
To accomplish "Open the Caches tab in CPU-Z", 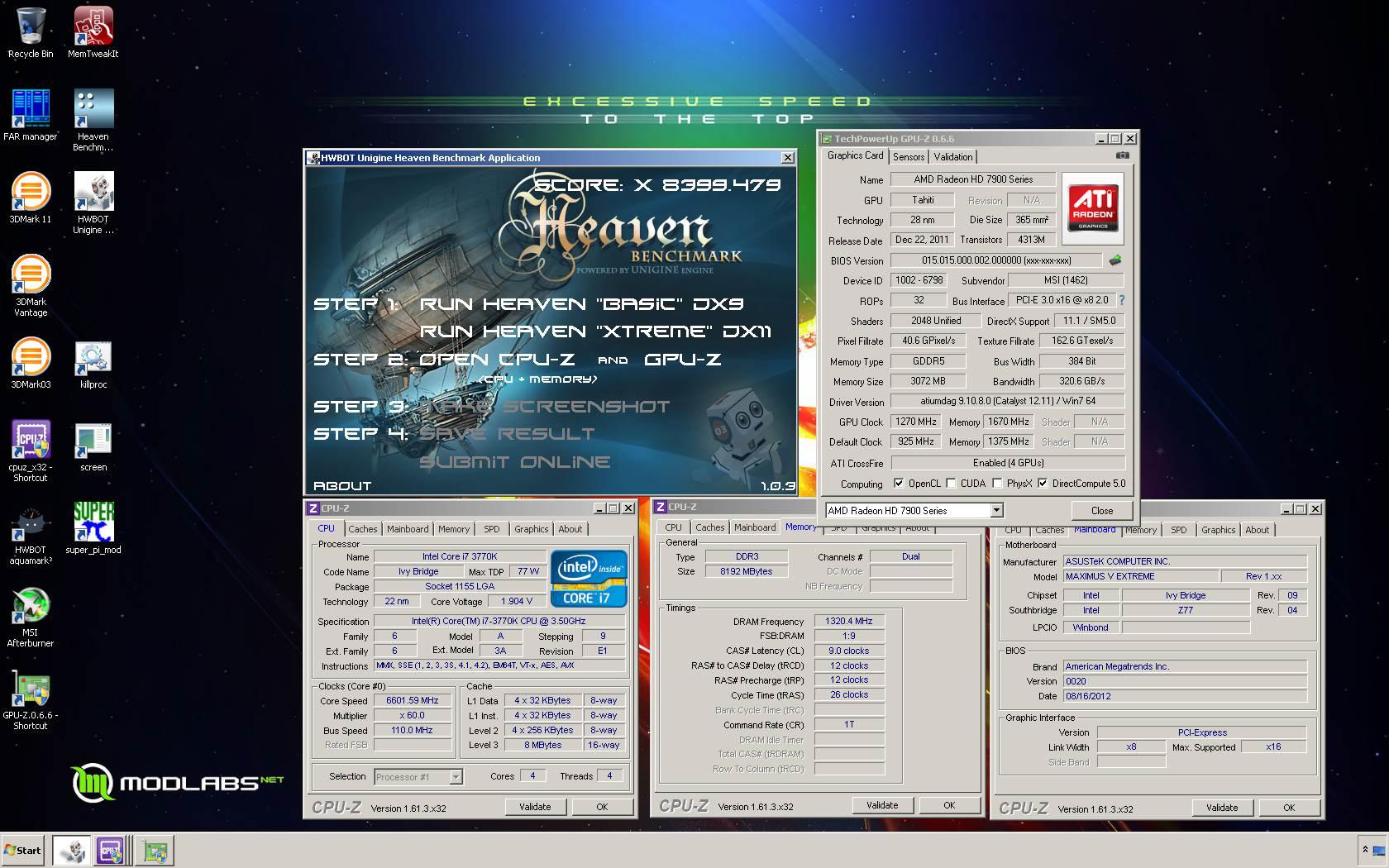I will click(362, 529).
